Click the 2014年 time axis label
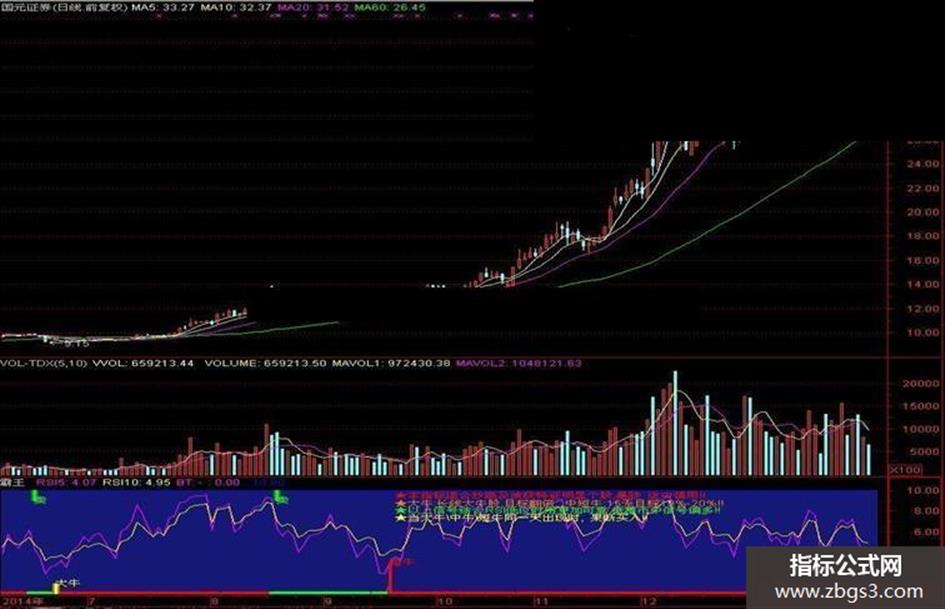This screenshot has width=945, height=609. pyautogui.click(x=23, y=602)
